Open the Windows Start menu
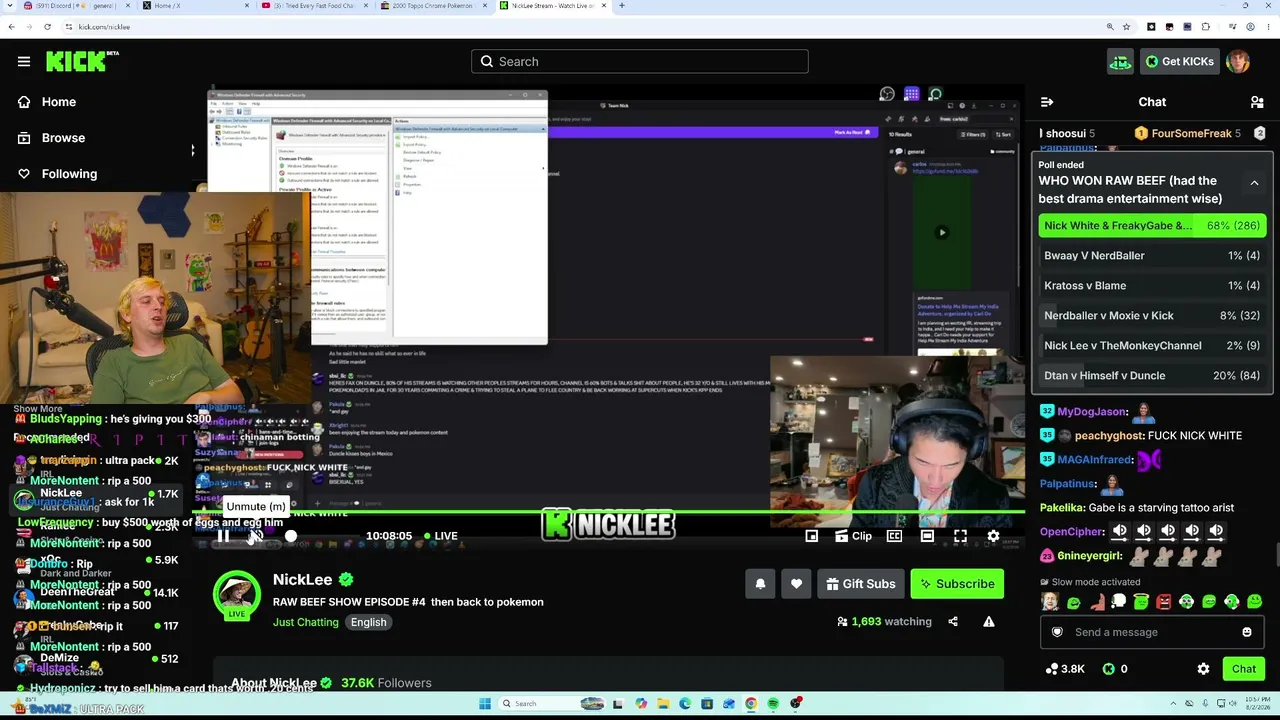The image size is (1280, 720). click(485, 704)
